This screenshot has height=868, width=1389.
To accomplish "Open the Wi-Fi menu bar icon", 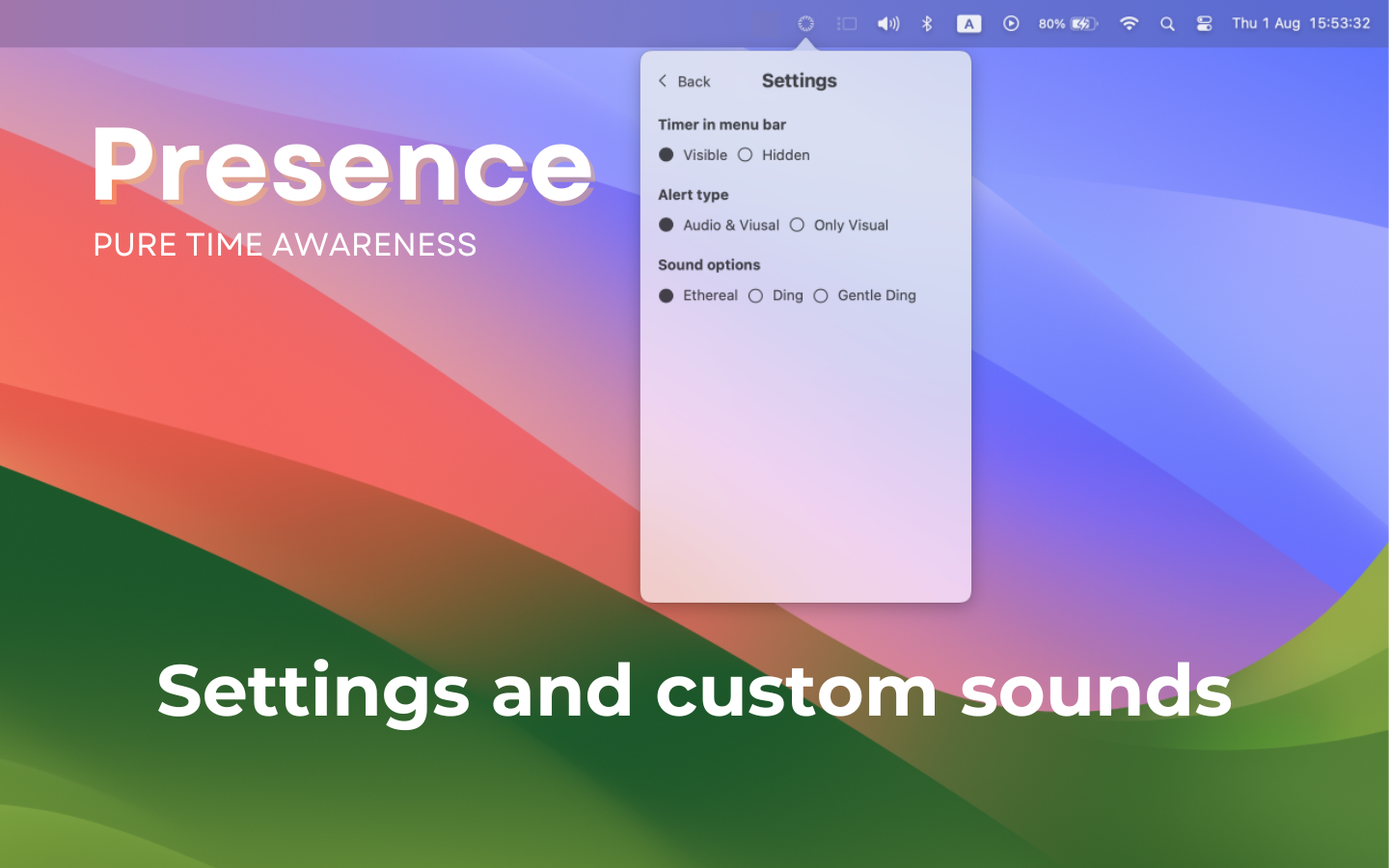I will [1129, 23].
